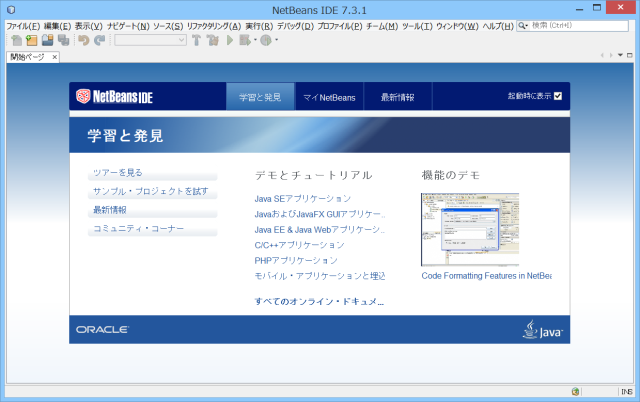
Task: Open the PHPアプリケーション link
Action: 296,261
